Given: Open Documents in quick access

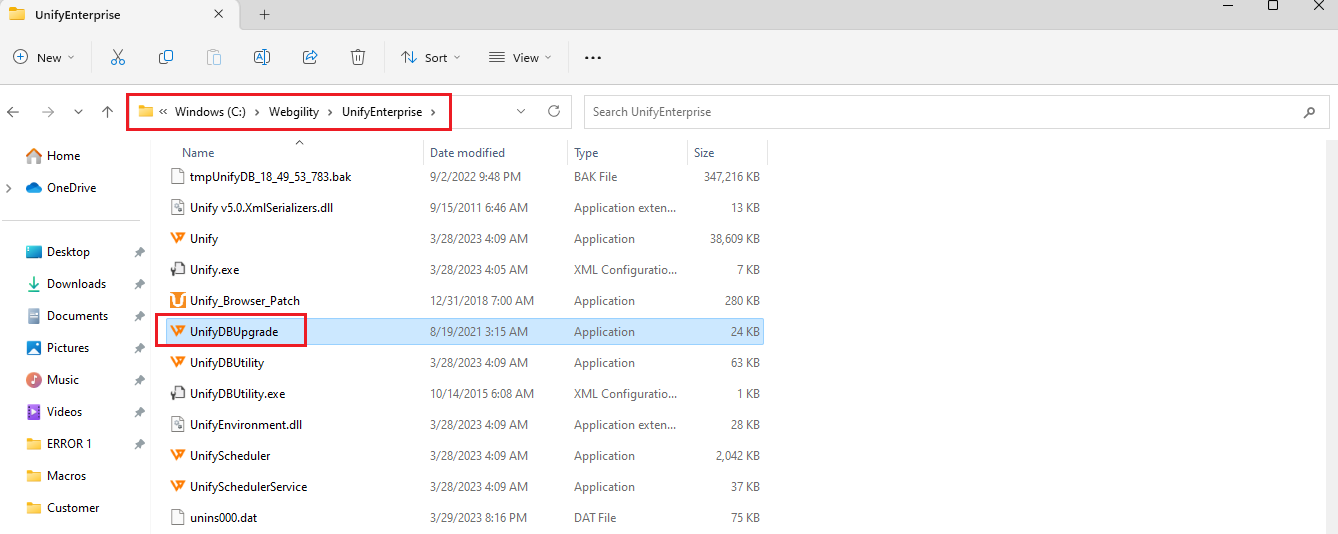Looking at the screenshot, I should click(76, 316).
